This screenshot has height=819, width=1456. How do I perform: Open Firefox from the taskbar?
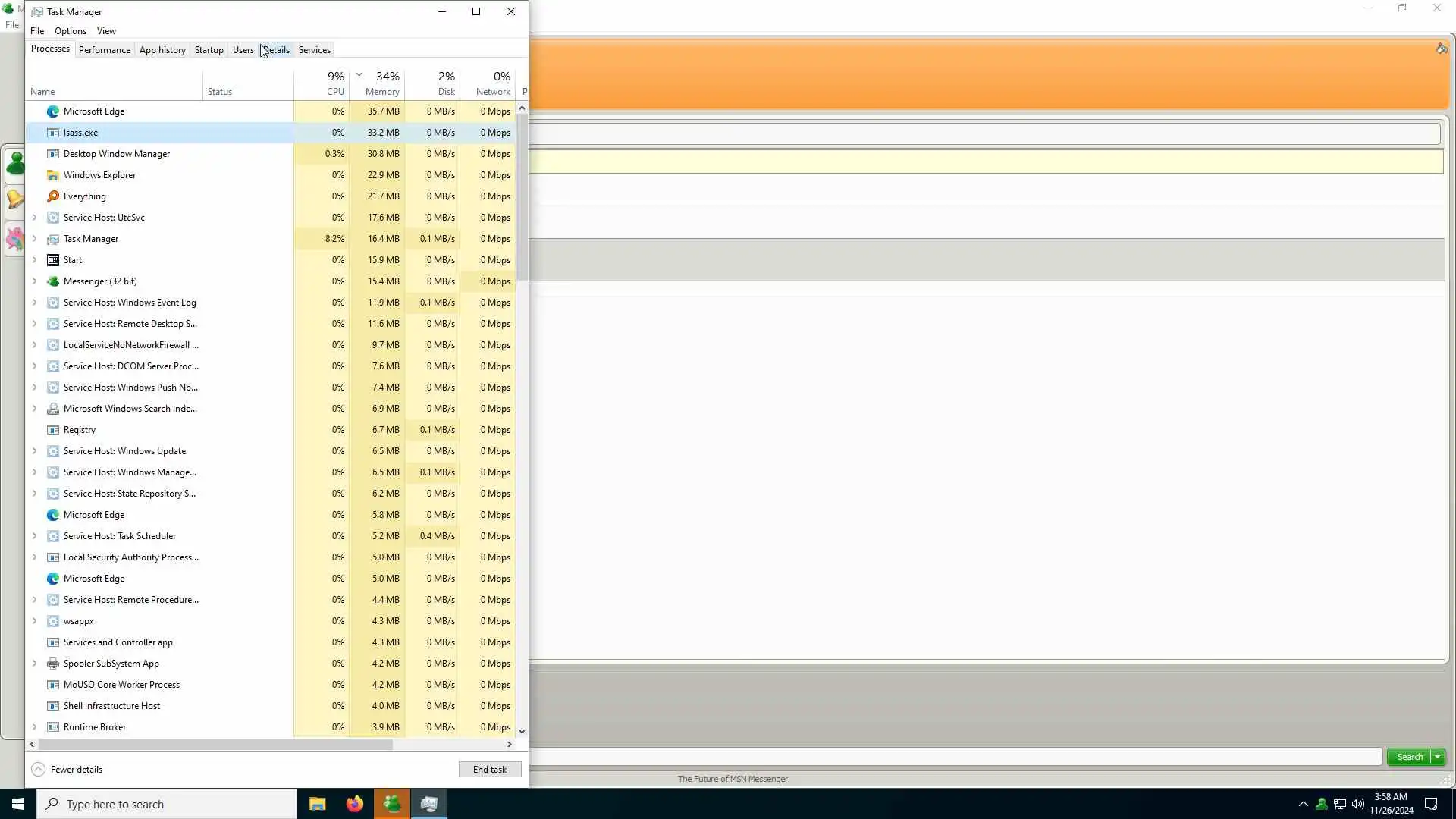point(354,804)
